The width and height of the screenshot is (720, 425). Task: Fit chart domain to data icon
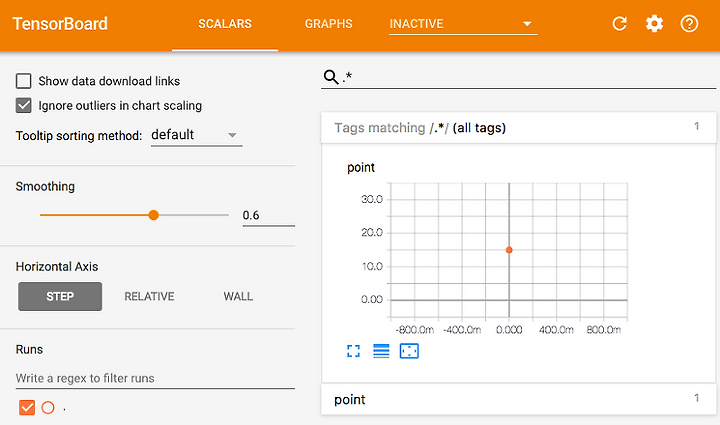409,351
